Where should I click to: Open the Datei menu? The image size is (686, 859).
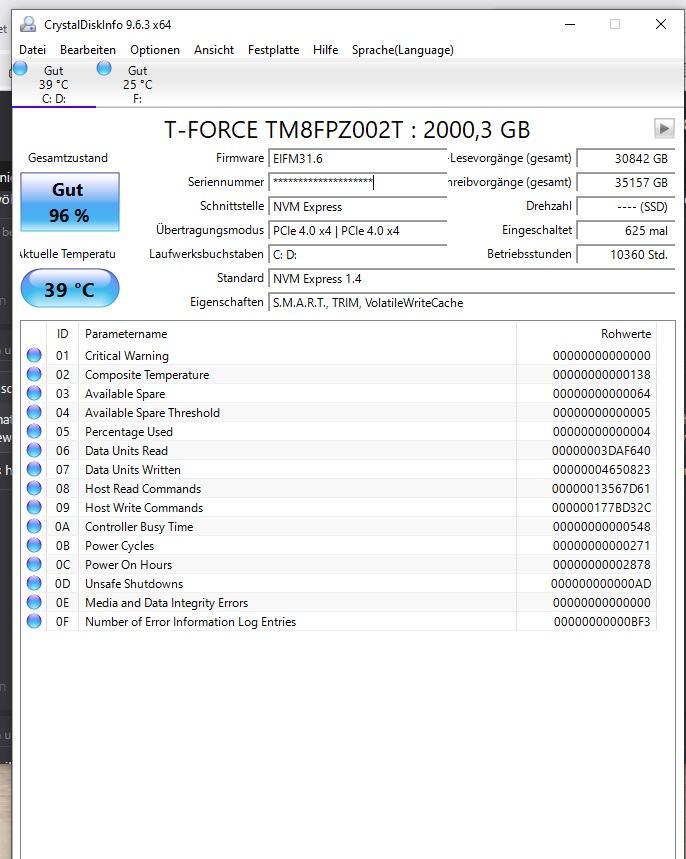tap(32, 50)
